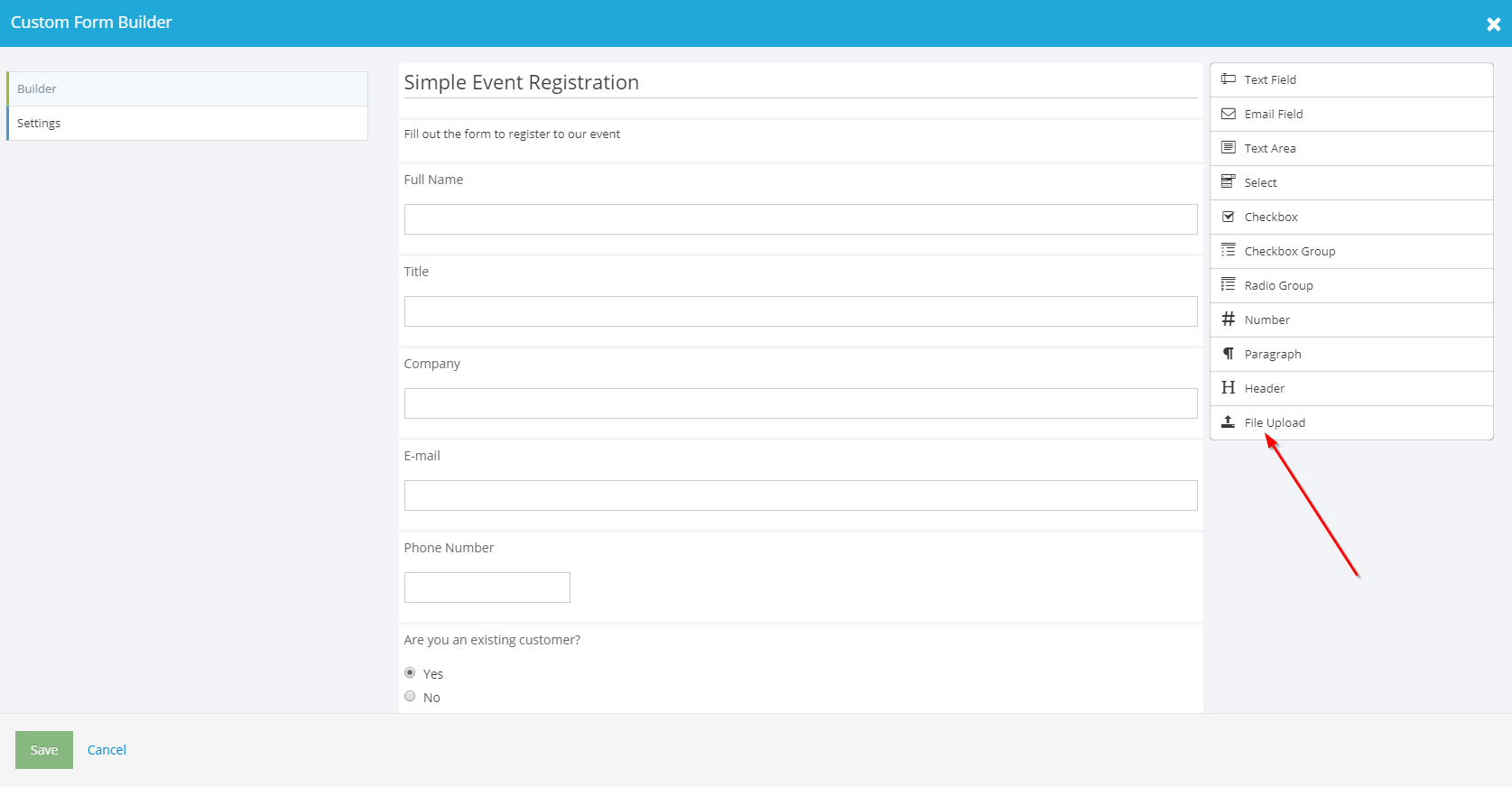
Task: Click the Radio Group icon
Action: coord(1228,285)
